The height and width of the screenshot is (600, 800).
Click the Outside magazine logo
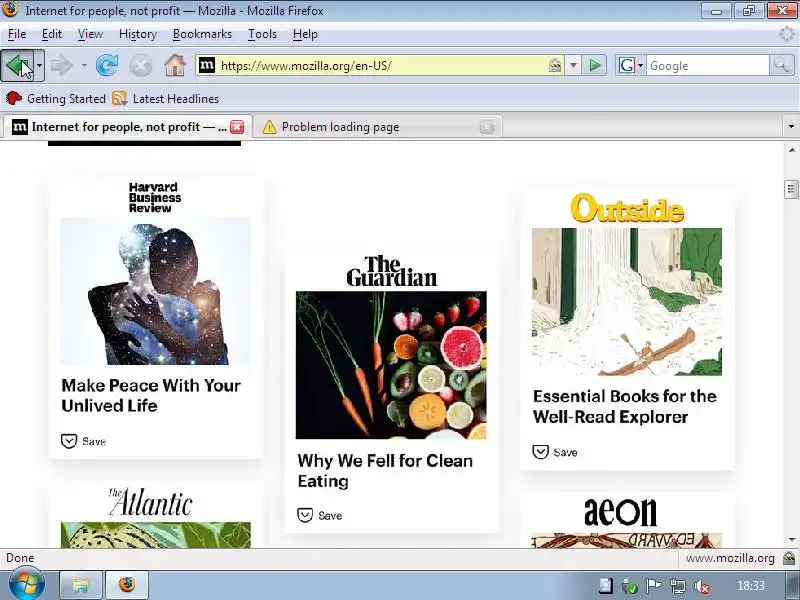pyautogui.click(x=627, y=208)
